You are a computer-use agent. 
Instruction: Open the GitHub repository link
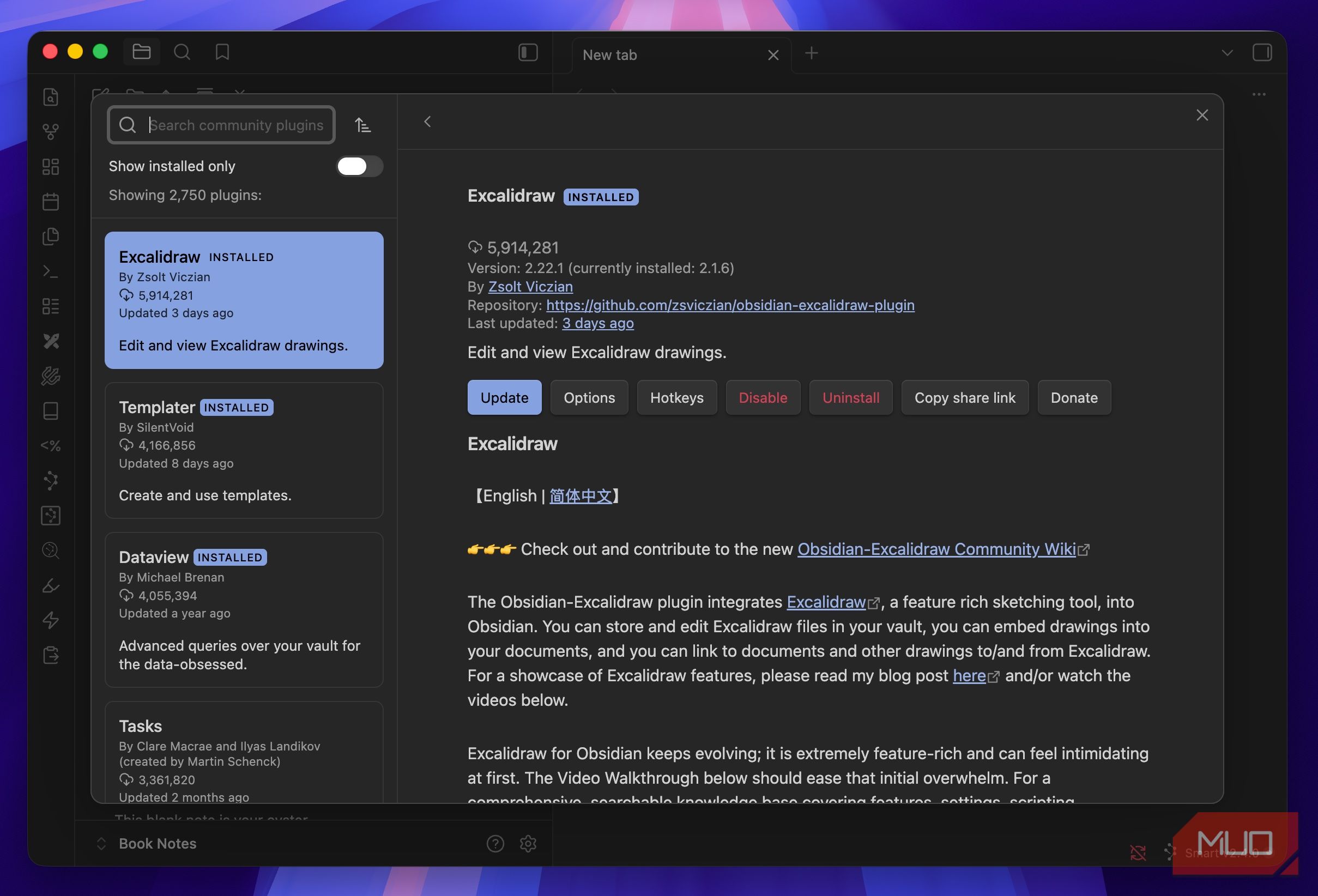[x=730, y=305]
